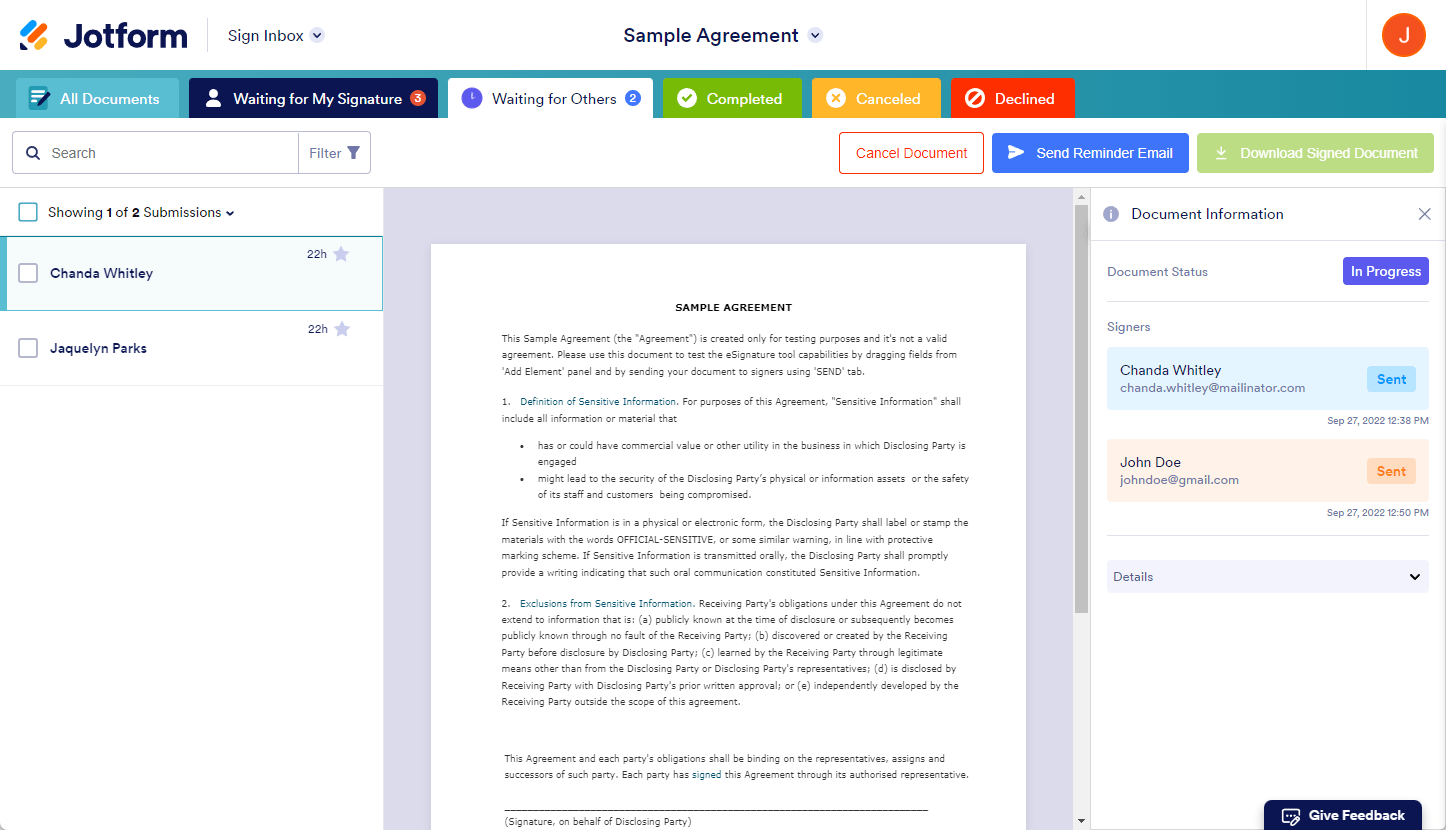The width and height of the screenshot is (1446, 830).
Task: Click the filter funnel icon
Action: click(353, 153)
